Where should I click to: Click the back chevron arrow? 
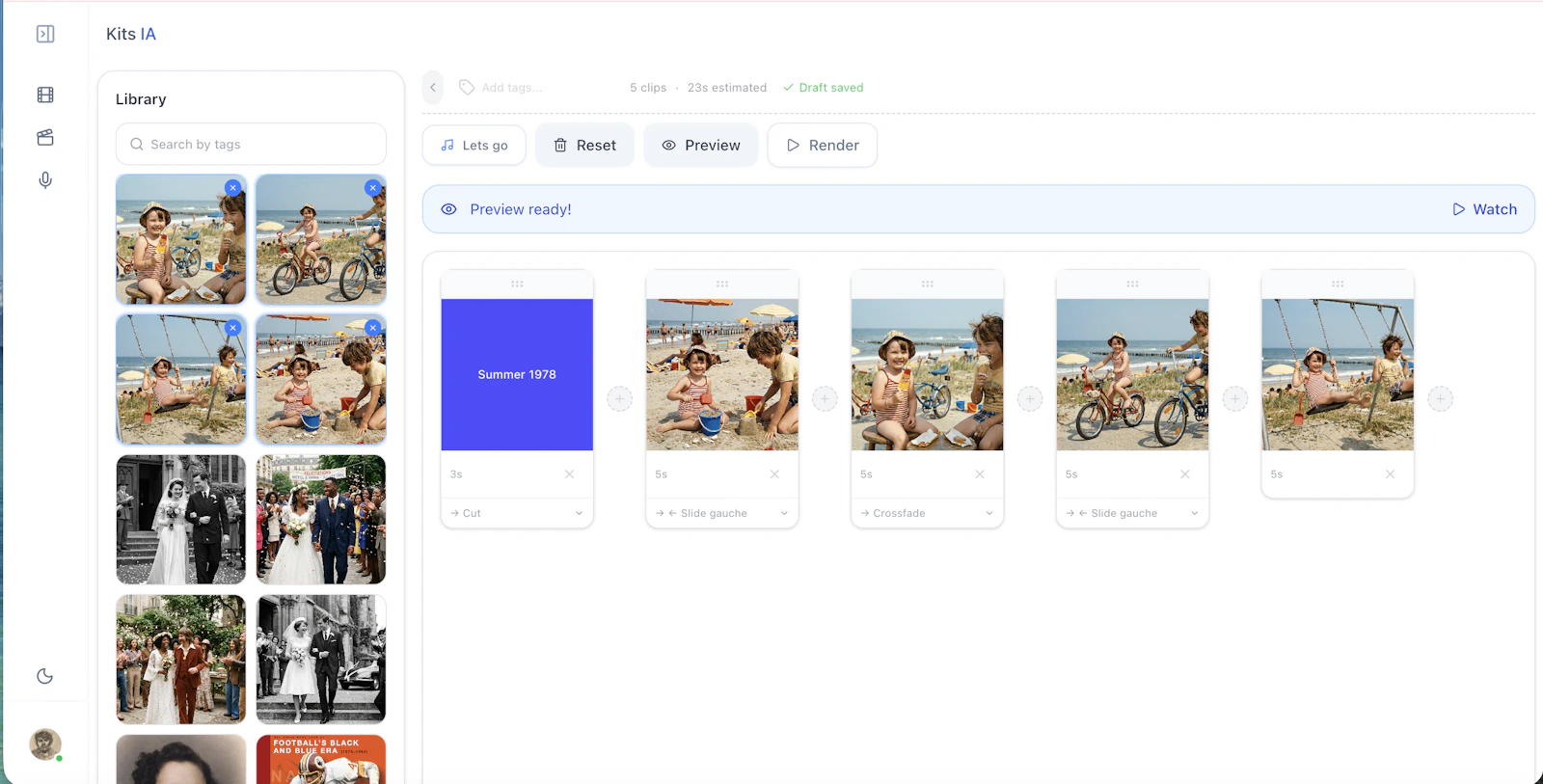pos(433,87)
